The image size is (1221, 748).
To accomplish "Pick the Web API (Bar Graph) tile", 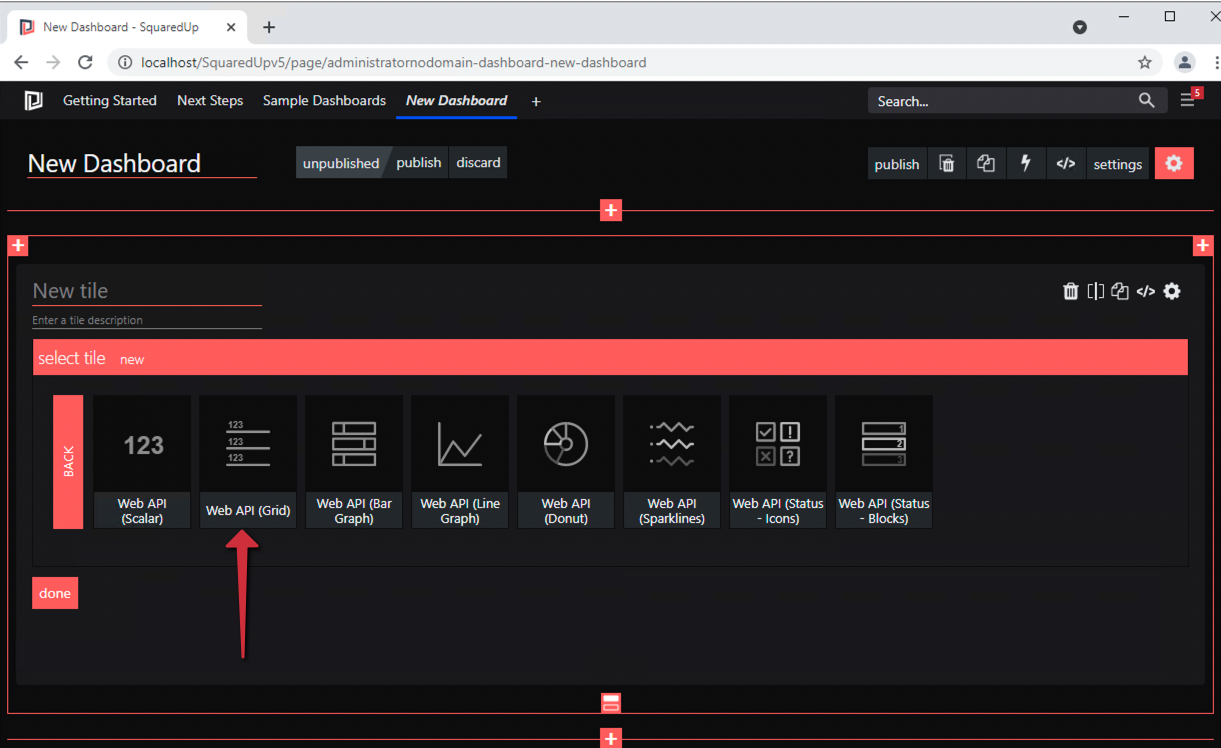I will [354, 461].
